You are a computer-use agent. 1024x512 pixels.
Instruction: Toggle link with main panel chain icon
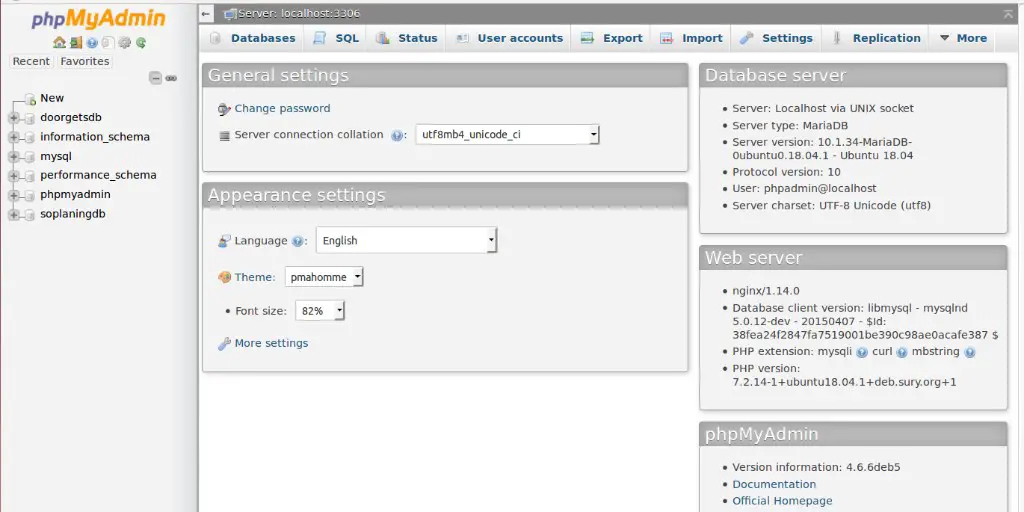click(171, 78)
